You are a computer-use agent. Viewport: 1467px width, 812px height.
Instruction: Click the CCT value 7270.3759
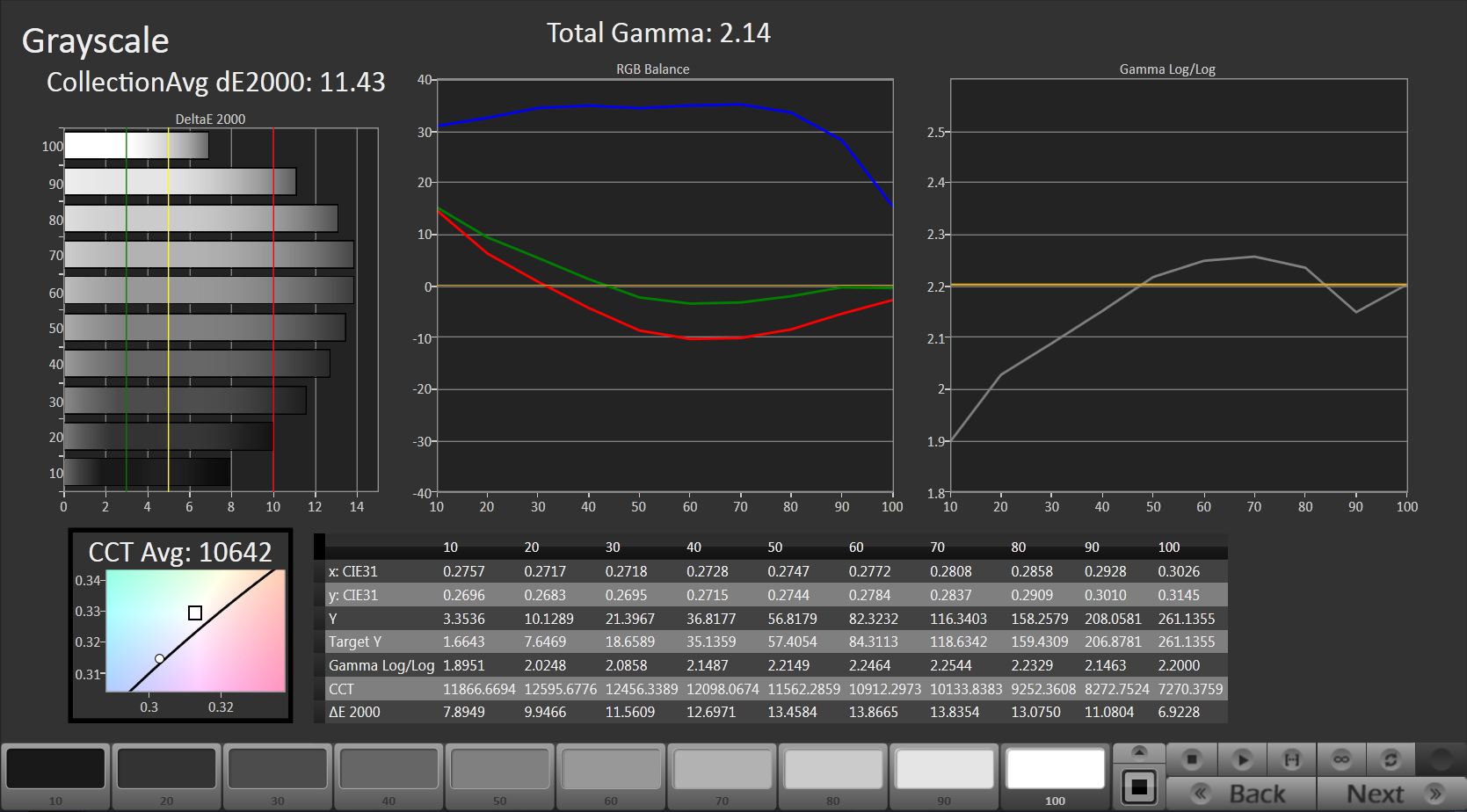(1190, 689)
